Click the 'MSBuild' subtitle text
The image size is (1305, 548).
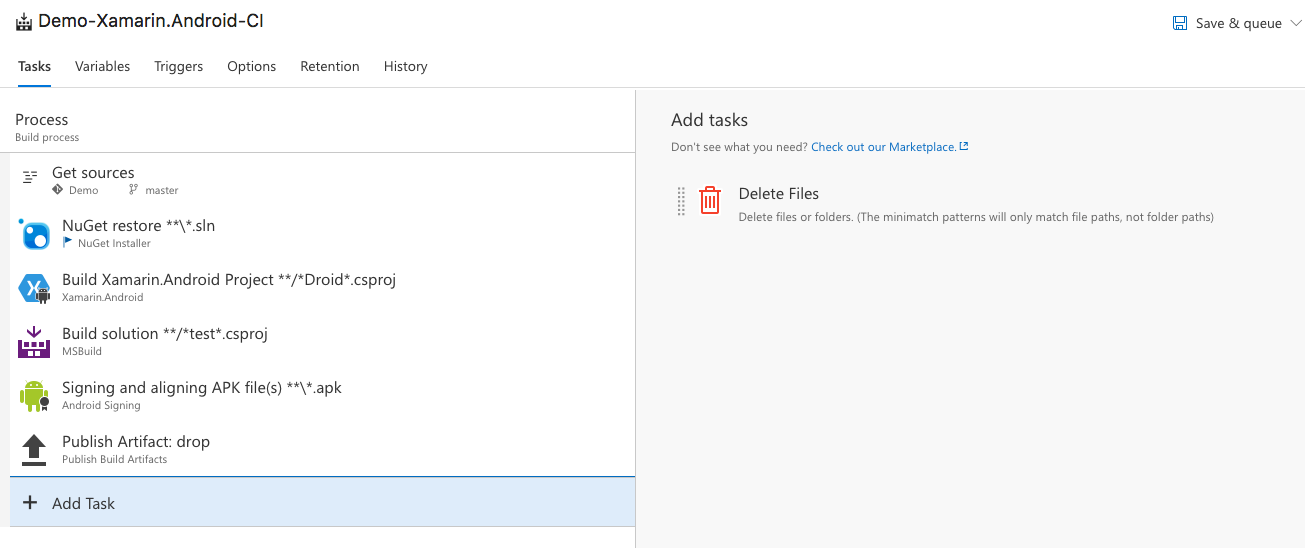[x=82, y=351]
